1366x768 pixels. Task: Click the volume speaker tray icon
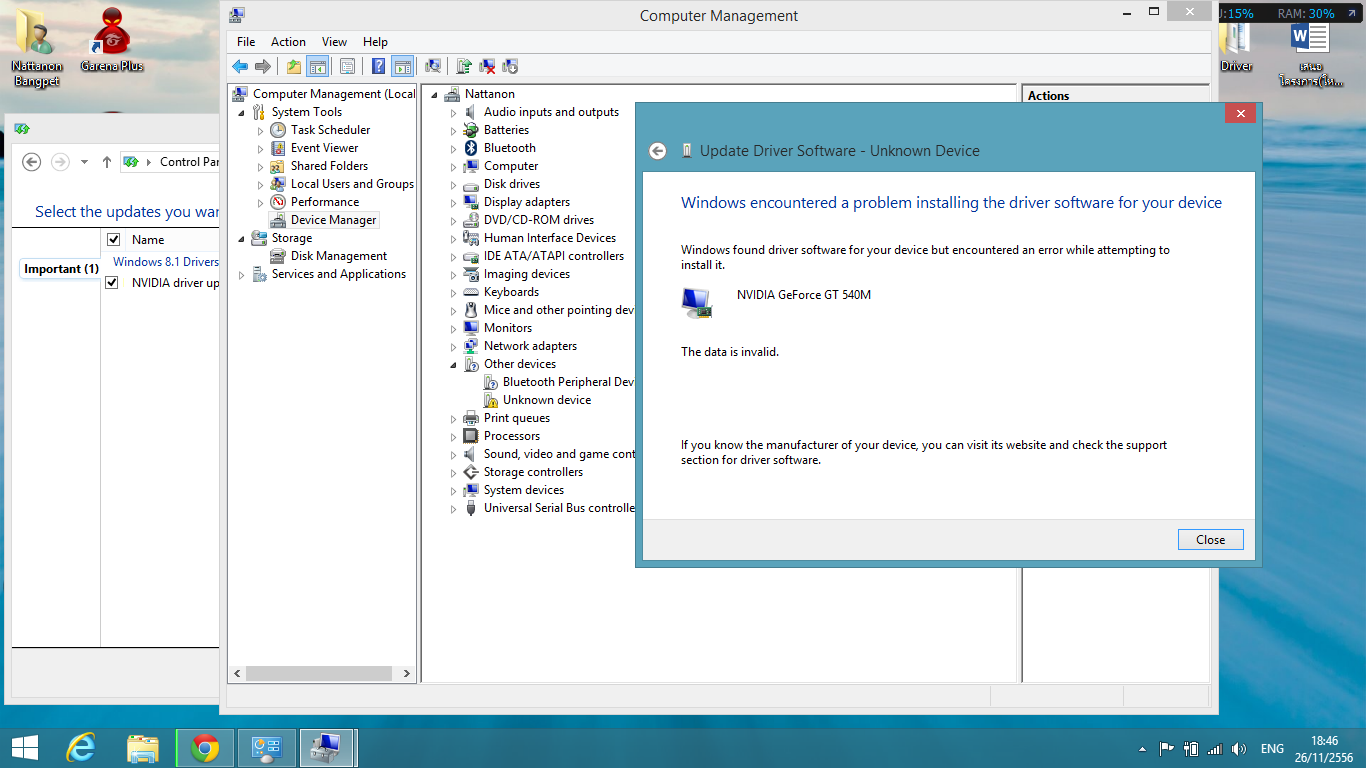point(1240,748)
